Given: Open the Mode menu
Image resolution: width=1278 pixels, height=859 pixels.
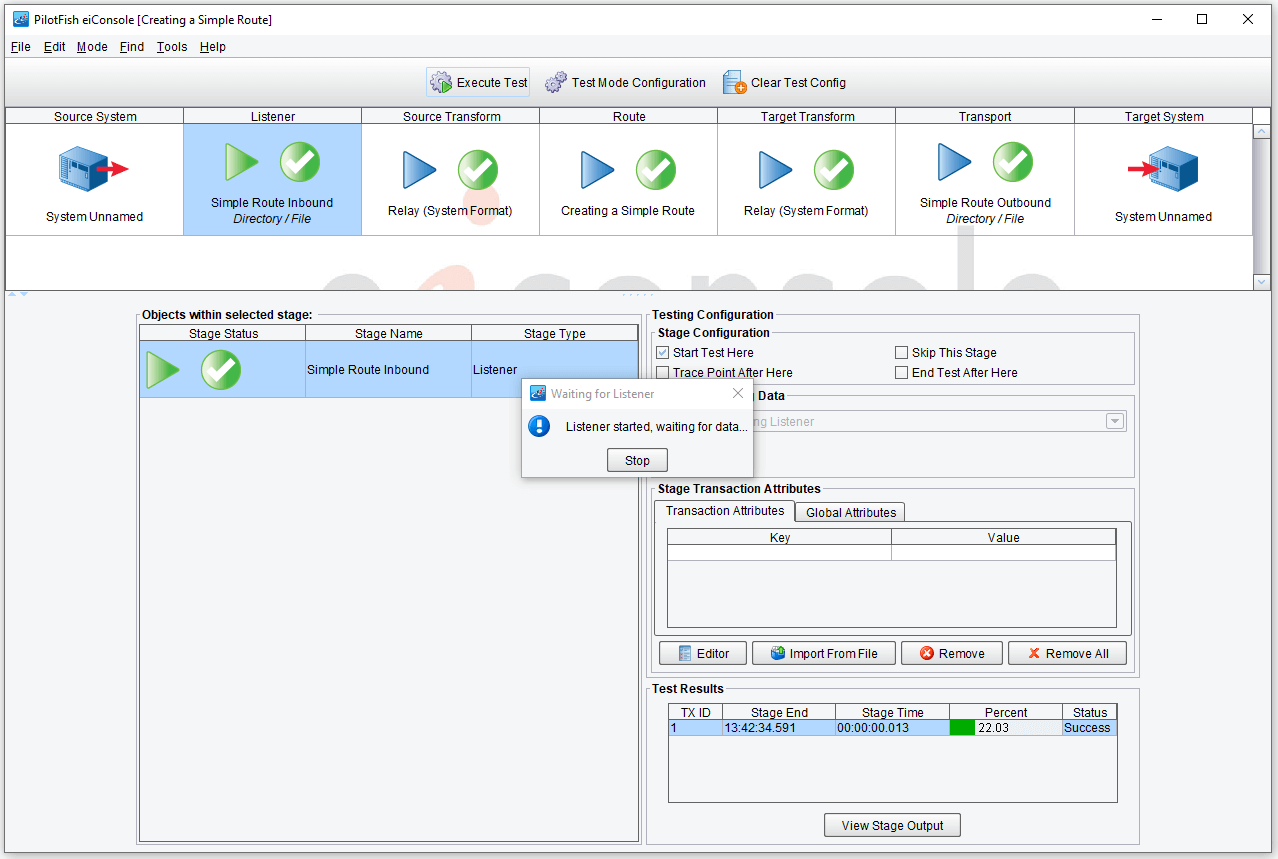Looking at the screenshot, I should point(92,47).
